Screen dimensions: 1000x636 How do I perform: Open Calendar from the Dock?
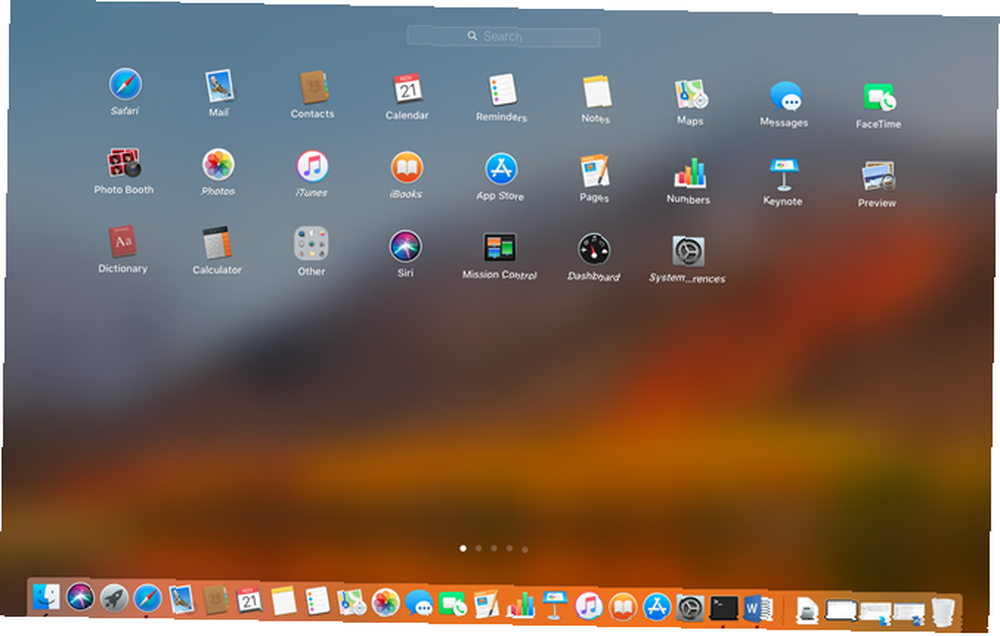(249, 601)
